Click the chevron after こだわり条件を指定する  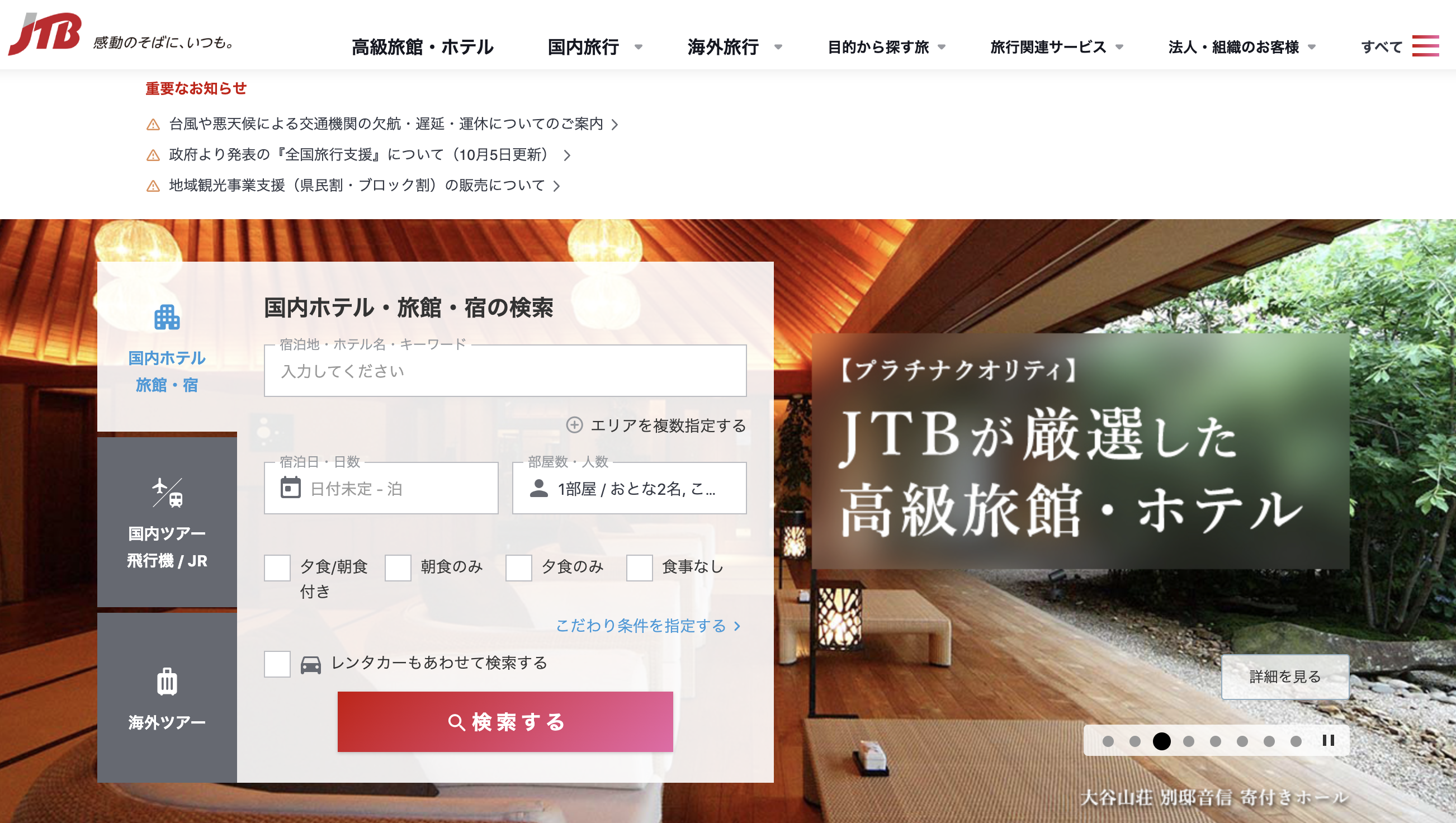(x=737, y=626)
